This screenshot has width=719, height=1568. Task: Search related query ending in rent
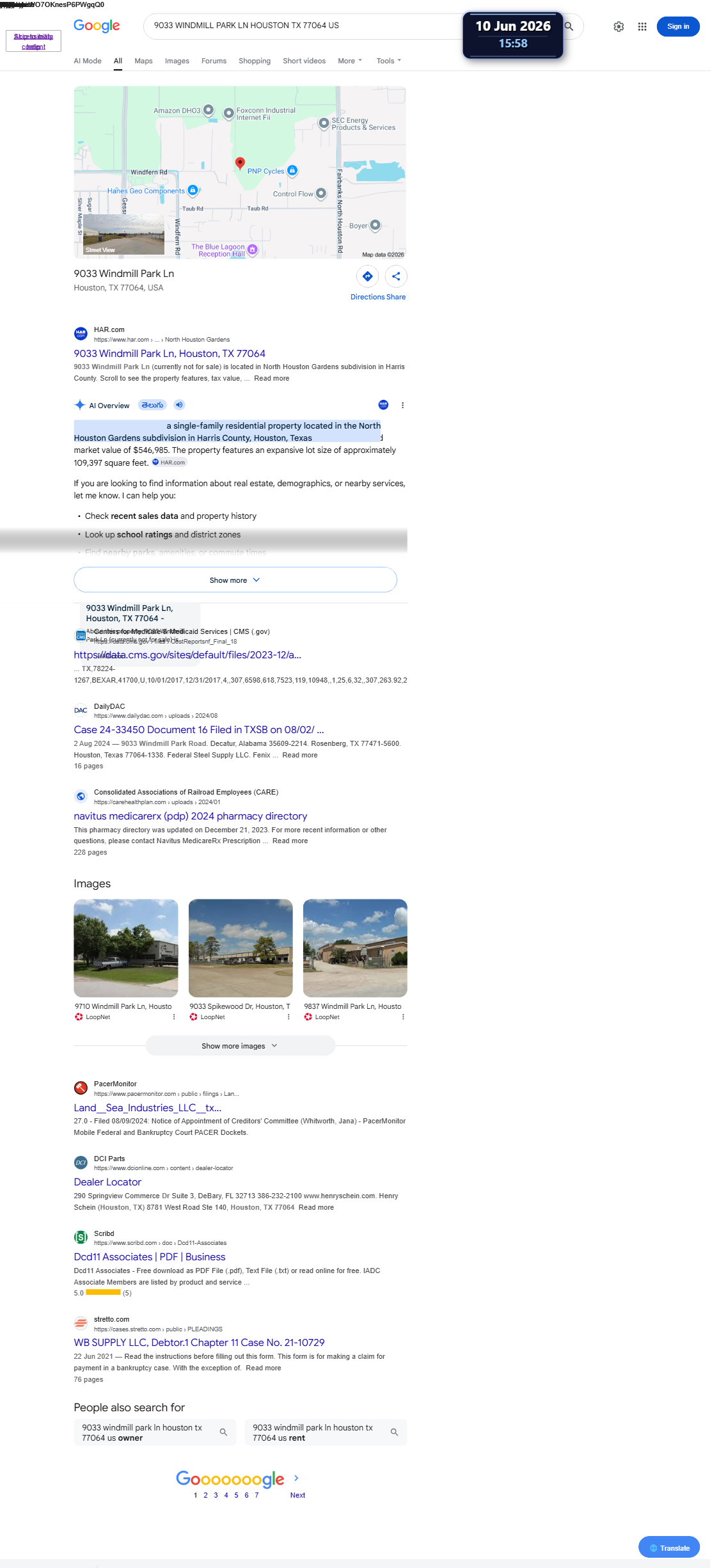(x=326, y=1432)
